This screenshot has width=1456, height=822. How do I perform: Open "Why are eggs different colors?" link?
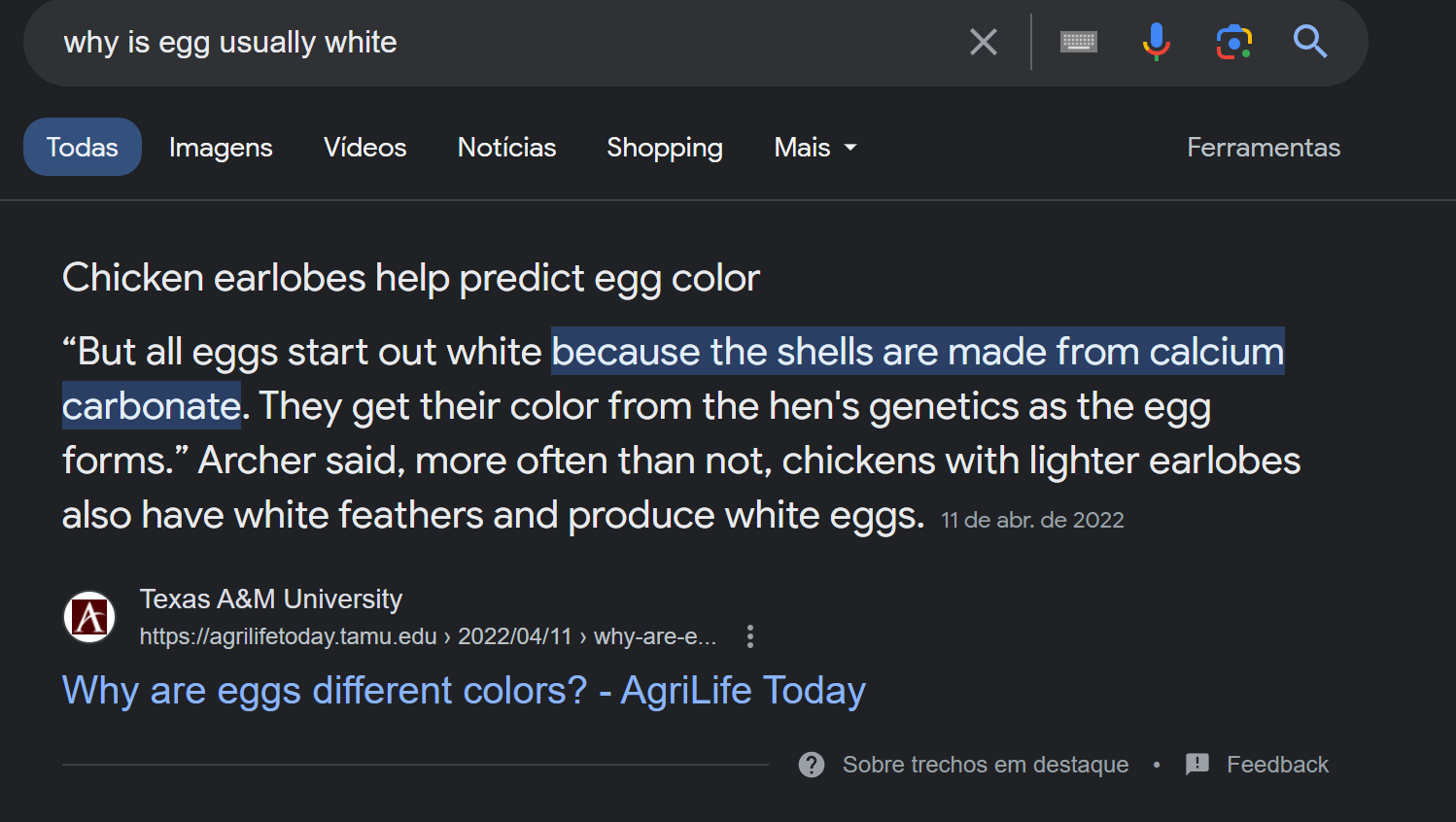pyautogui.click(x=464, y=691)
